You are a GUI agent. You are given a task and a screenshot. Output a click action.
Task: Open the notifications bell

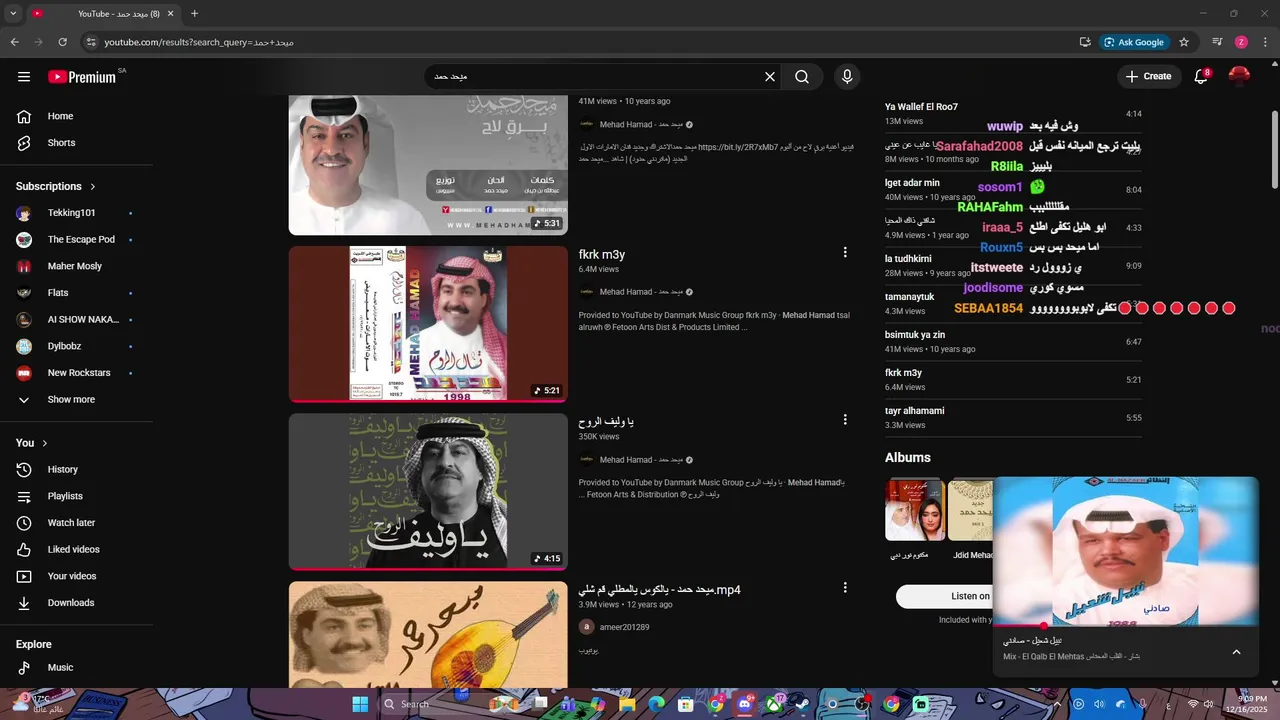click(1201, 77)
